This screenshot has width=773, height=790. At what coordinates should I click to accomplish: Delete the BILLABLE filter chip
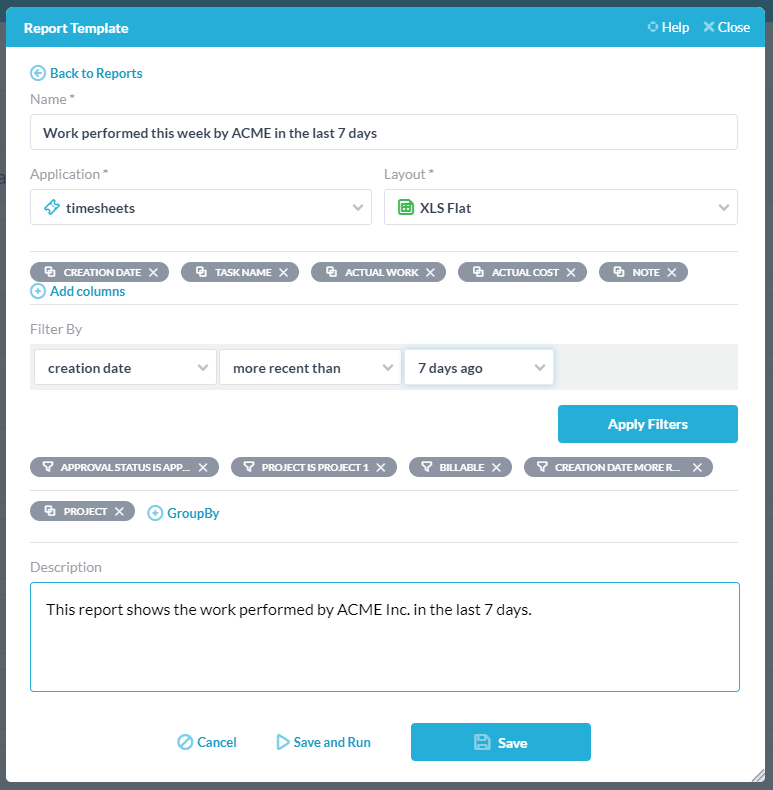click(496, 468)
